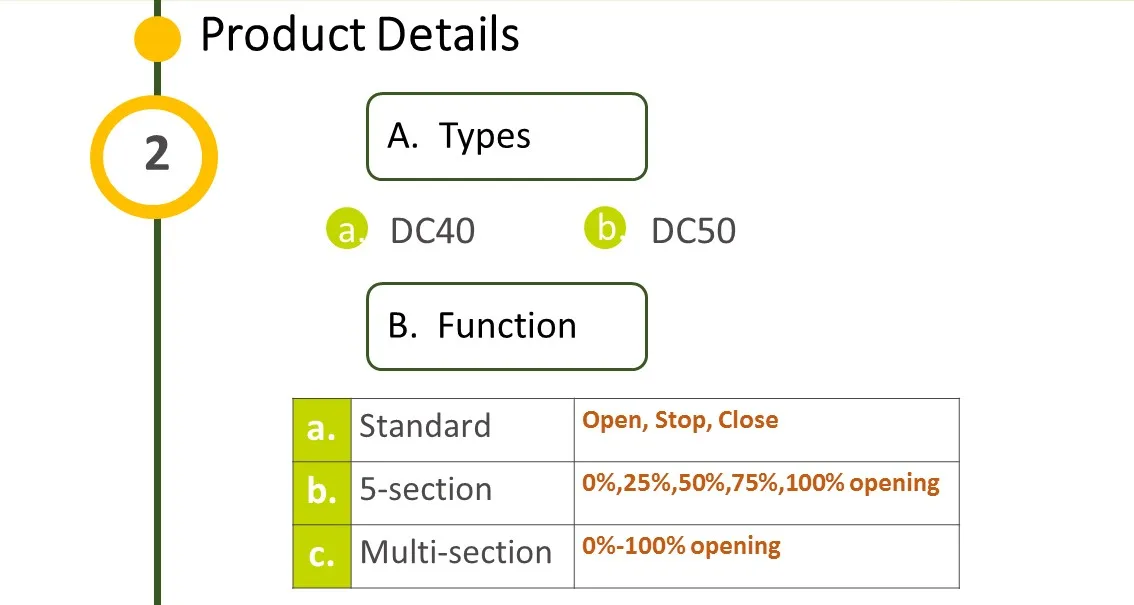Click the green bullet 'a' beside DC40
This screenshot has width=1134, height=605.
347,229
